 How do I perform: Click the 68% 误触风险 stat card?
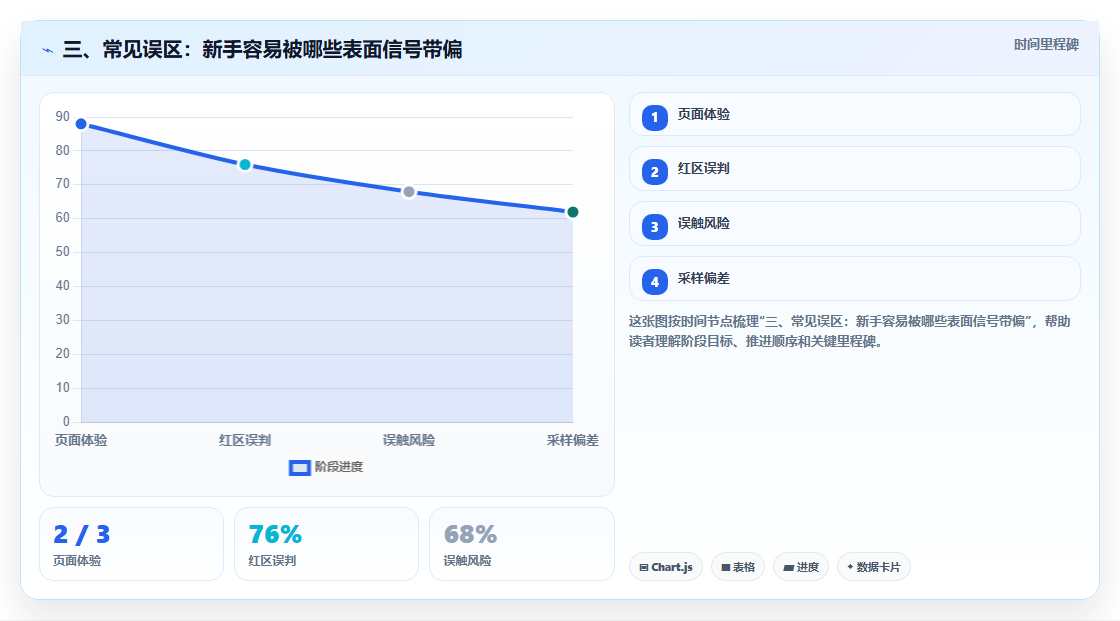click(x=521, y=544)
